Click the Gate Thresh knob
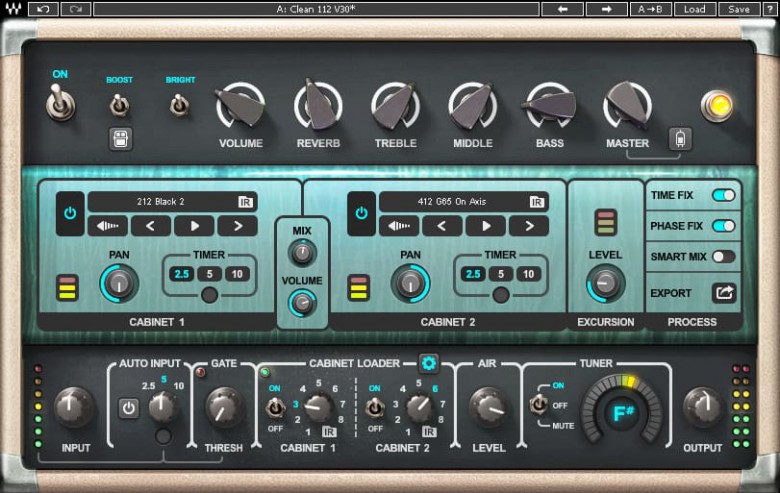This screenshot has height=493, width=780. [223, 408]
